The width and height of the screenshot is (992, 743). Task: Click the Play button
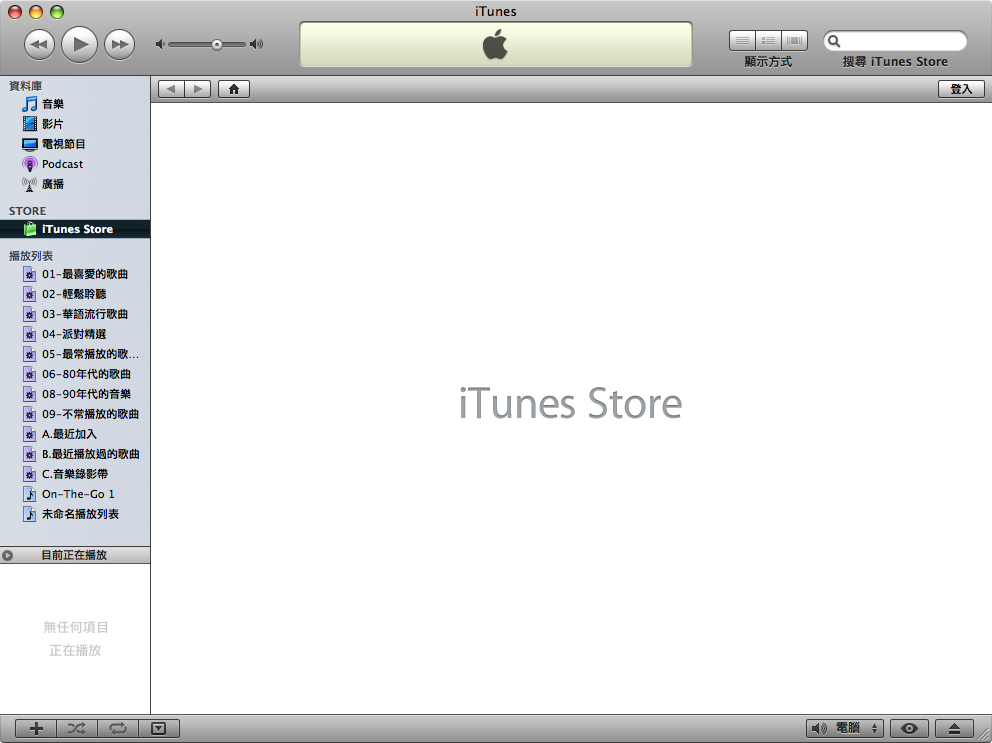(x=80, y=44)
